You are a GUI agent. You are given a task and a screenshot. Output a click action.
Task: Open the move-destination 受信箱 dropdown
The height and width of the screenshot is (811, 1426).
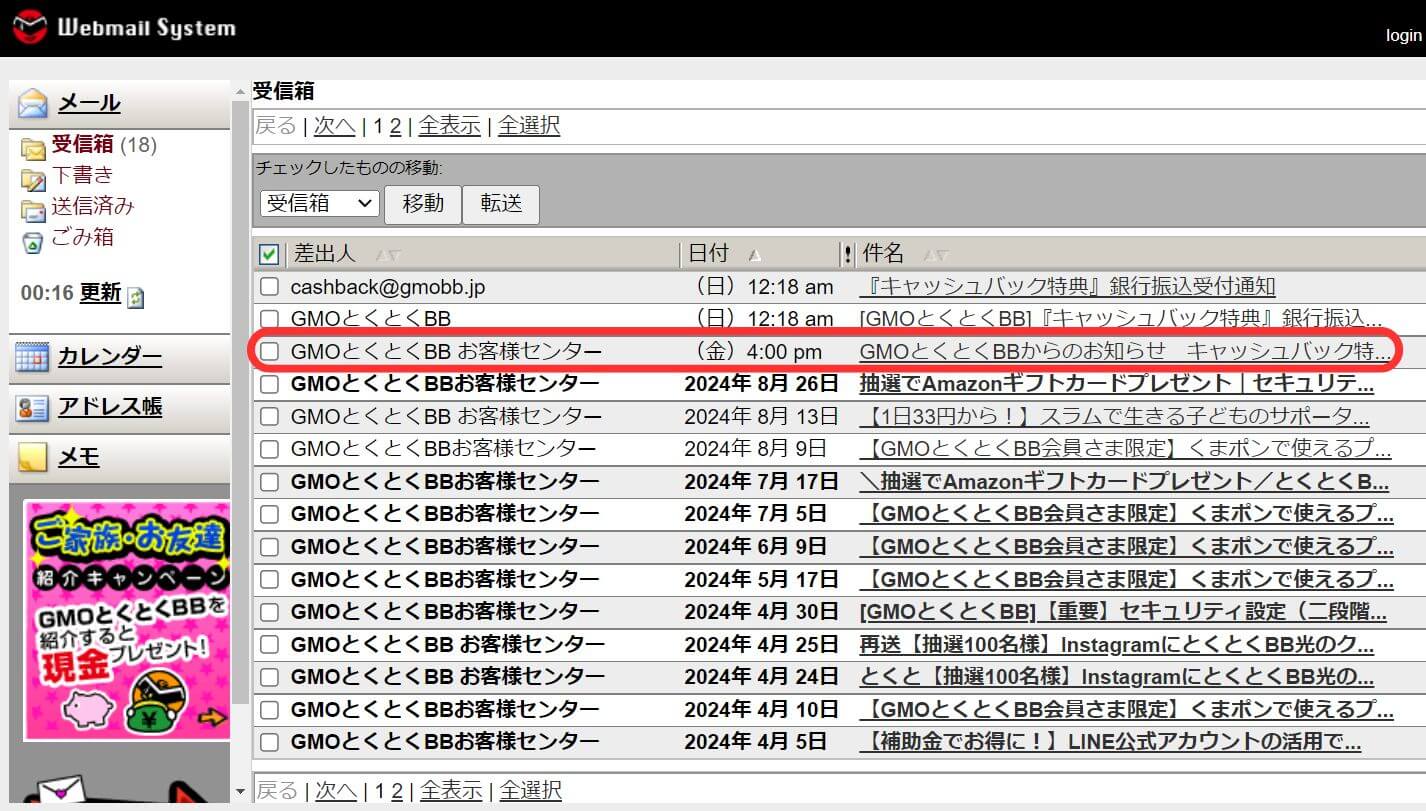tap(318, 203)
